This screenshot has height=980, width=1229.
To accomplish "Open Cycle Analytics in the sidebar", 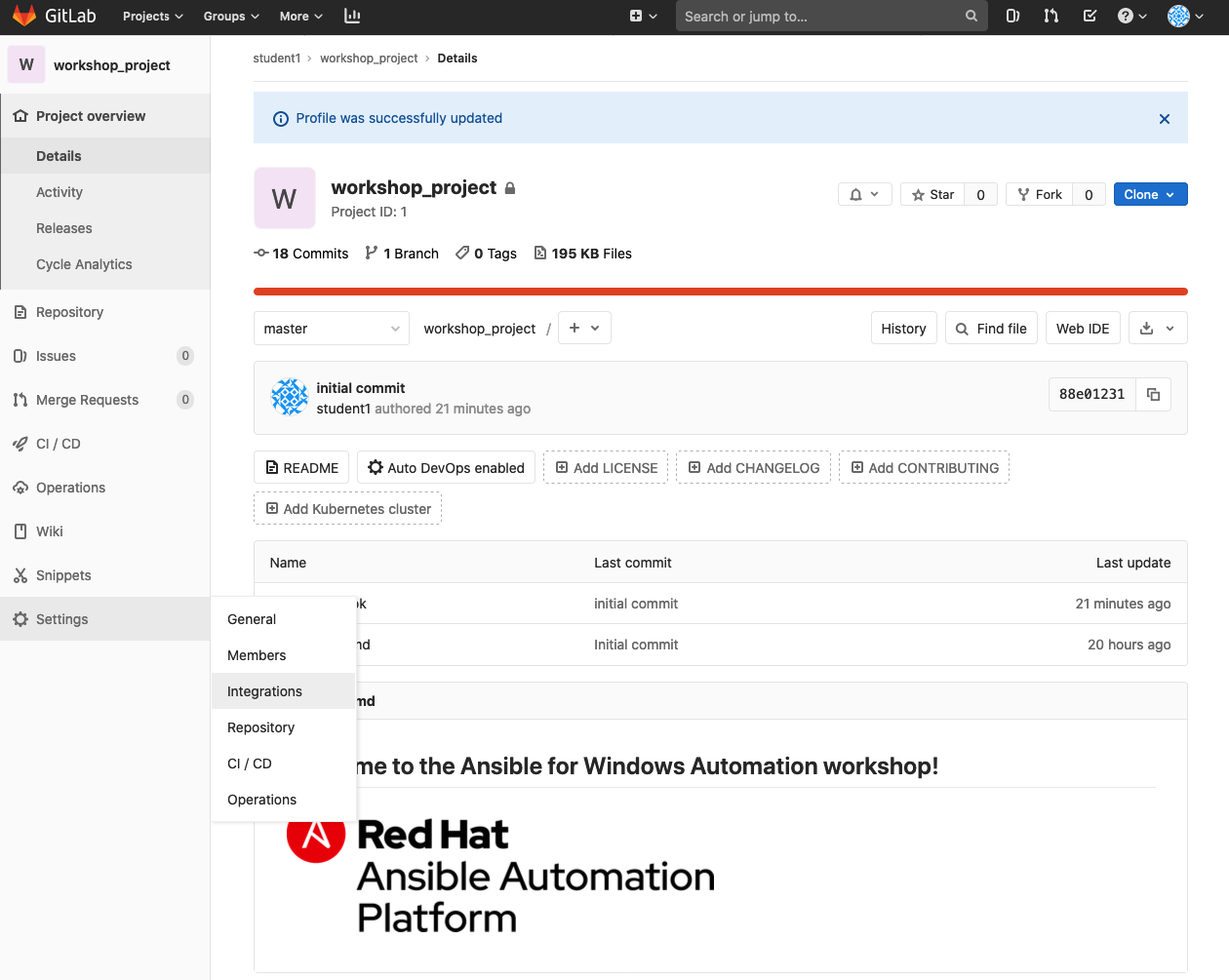I will click(x=84, y=264).
